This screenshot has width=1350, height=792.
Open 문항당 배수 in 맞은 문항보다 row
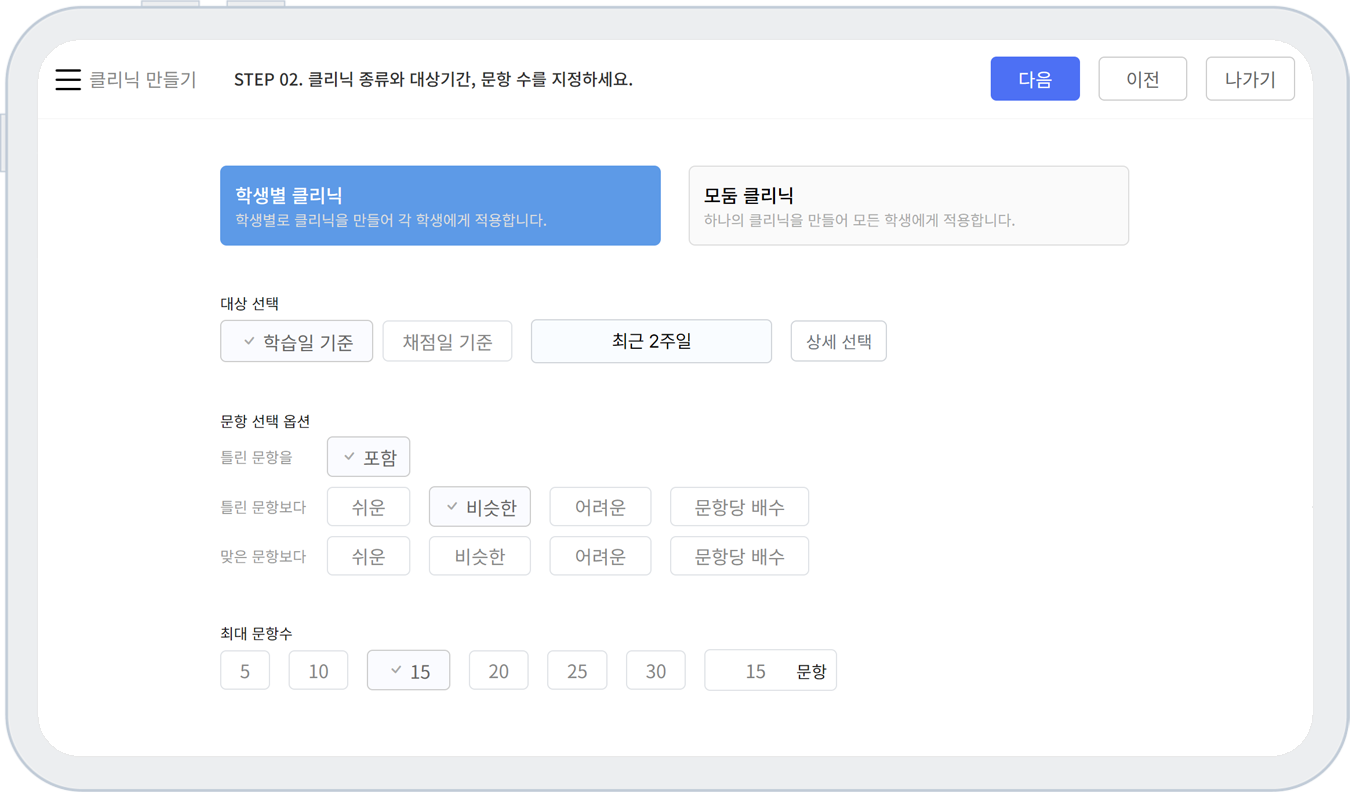point(739,557)
